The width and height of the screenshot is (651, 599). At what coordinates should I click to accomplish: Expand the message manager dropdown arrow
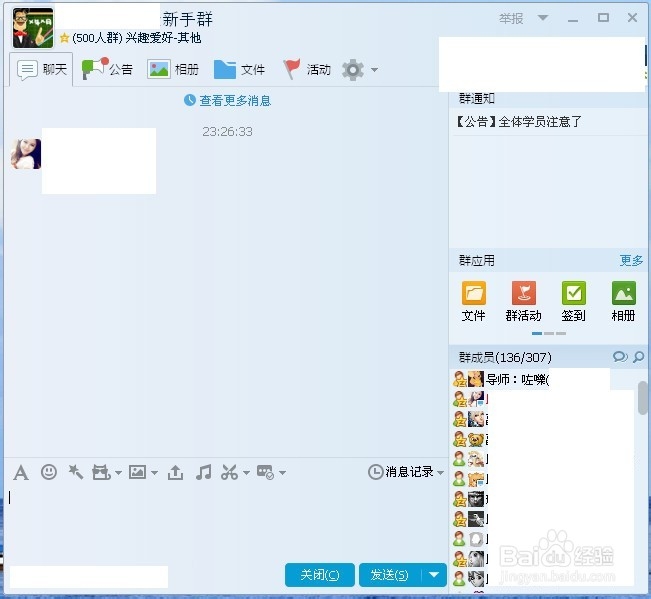coord(282,473)
